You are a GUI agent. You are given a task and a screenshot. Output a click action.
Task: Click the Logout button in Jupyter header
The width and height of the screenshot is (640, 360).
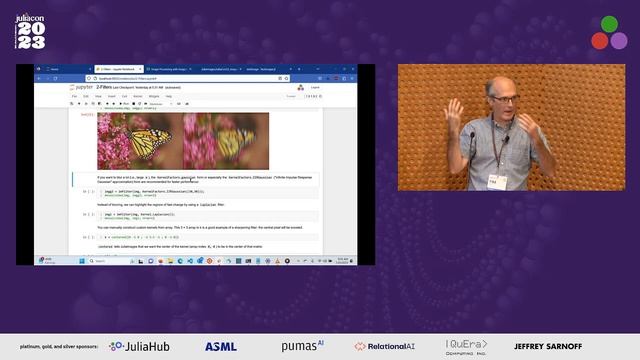click(315, 87)
